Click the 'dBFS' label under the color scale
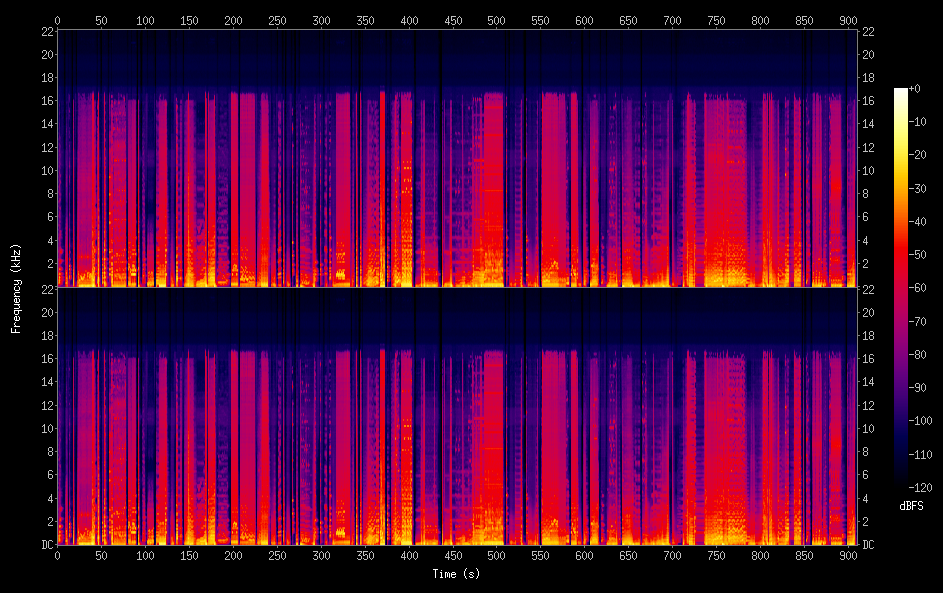Viewport: 943px width, 593px height. coord(911,506)
